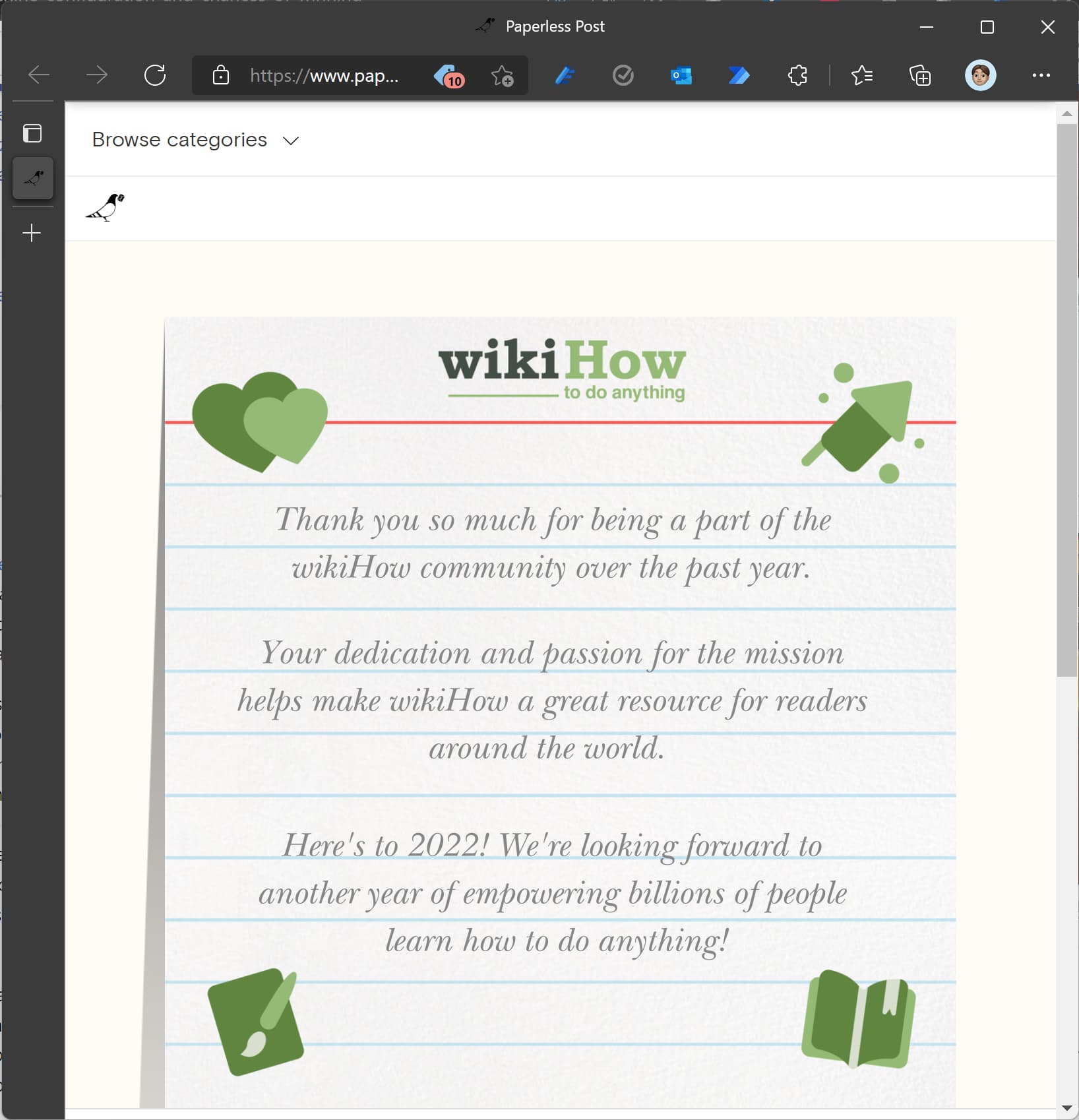This screenshot has width=1079, height=1120.
Task: Go forward to the next page
Action: coord(97,75)
